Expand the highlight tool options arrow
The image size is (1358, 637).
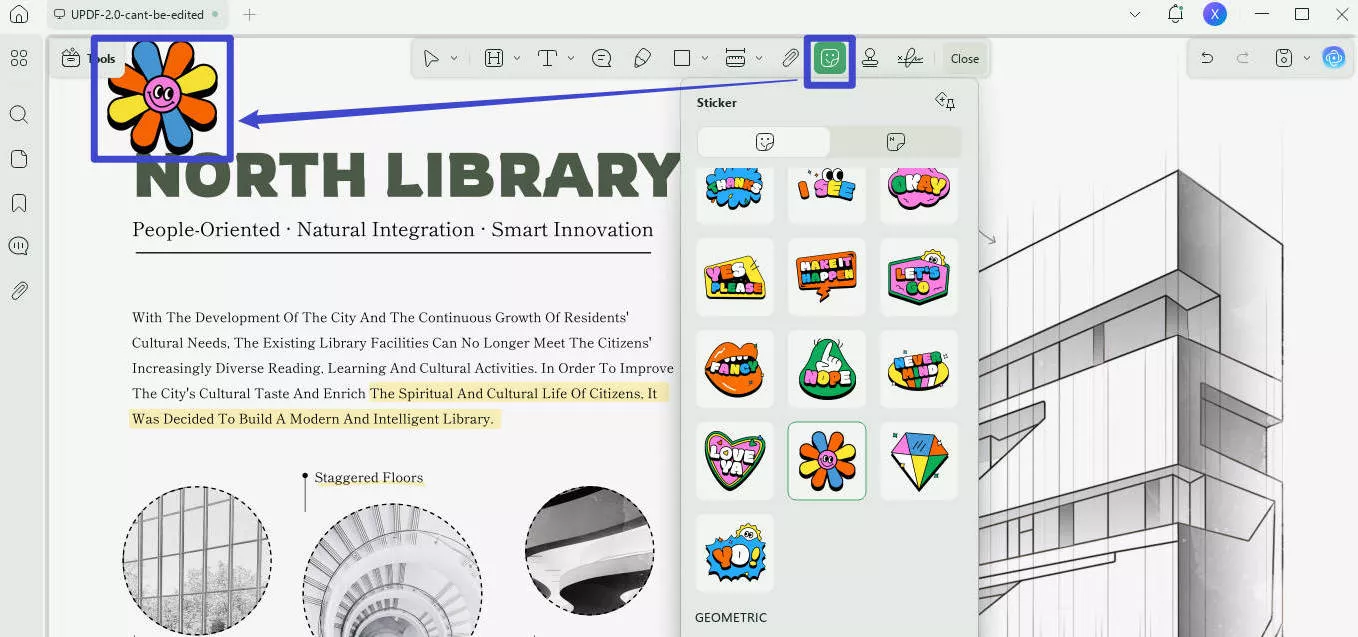517,58
